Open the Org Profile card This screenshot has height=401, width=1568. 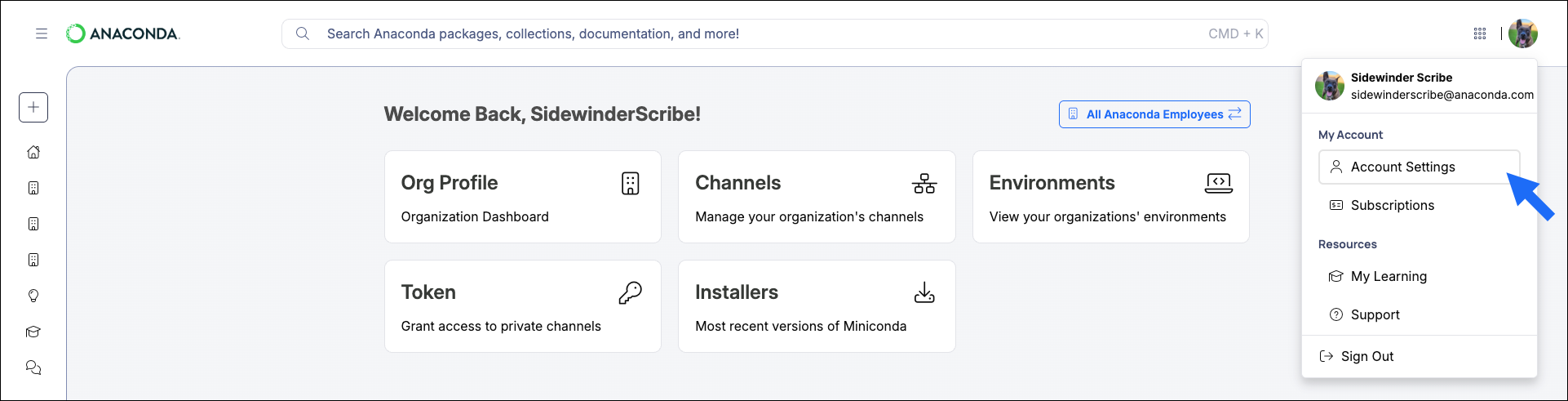(x=523, y=197)
